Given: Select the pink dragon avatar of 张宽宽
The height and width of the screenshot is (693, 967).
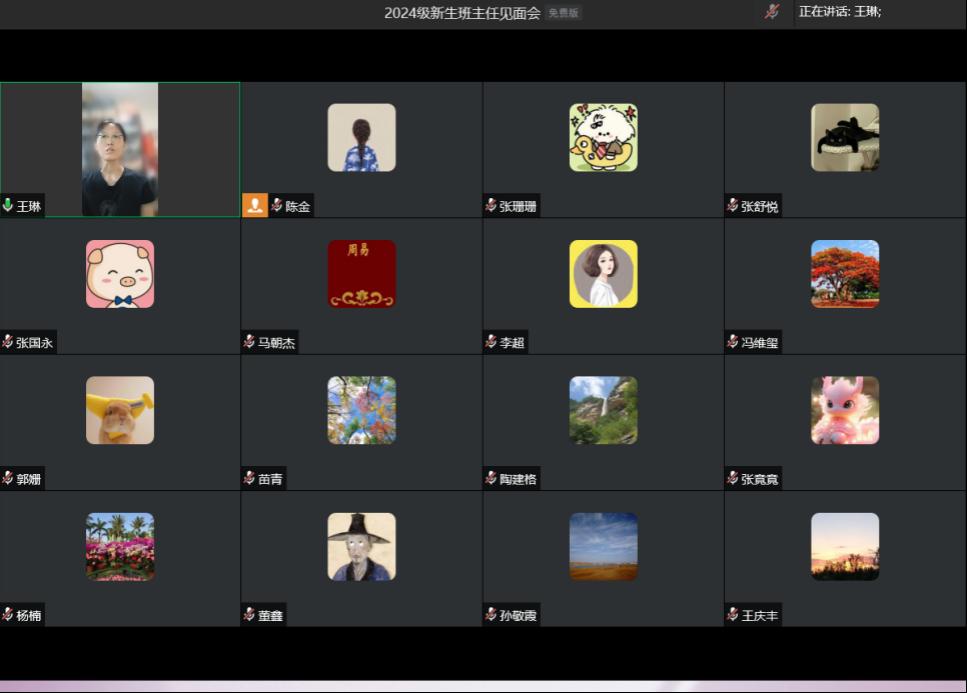Looking at the screenshot, I should pyautogui.click(x=845, y=410).
